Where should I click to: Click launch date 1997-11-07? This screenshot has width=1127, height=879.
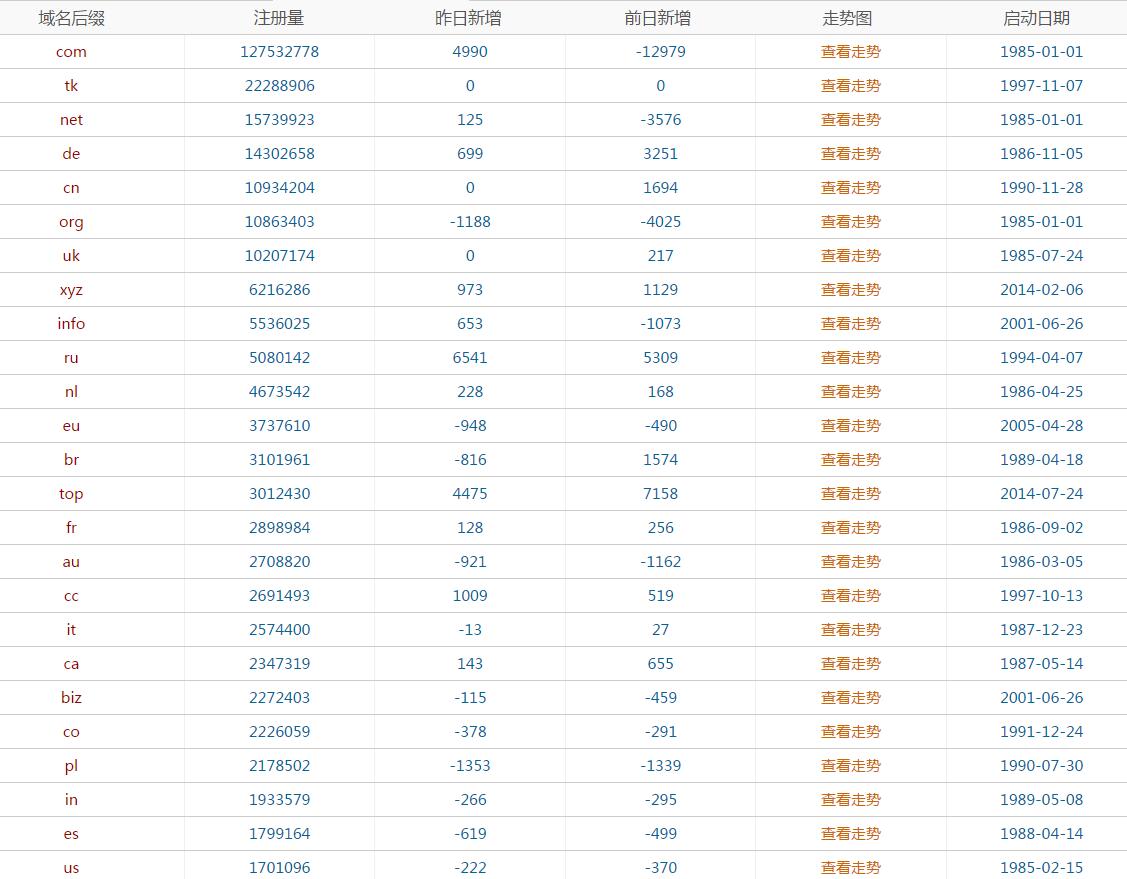tap(1041, 86)
